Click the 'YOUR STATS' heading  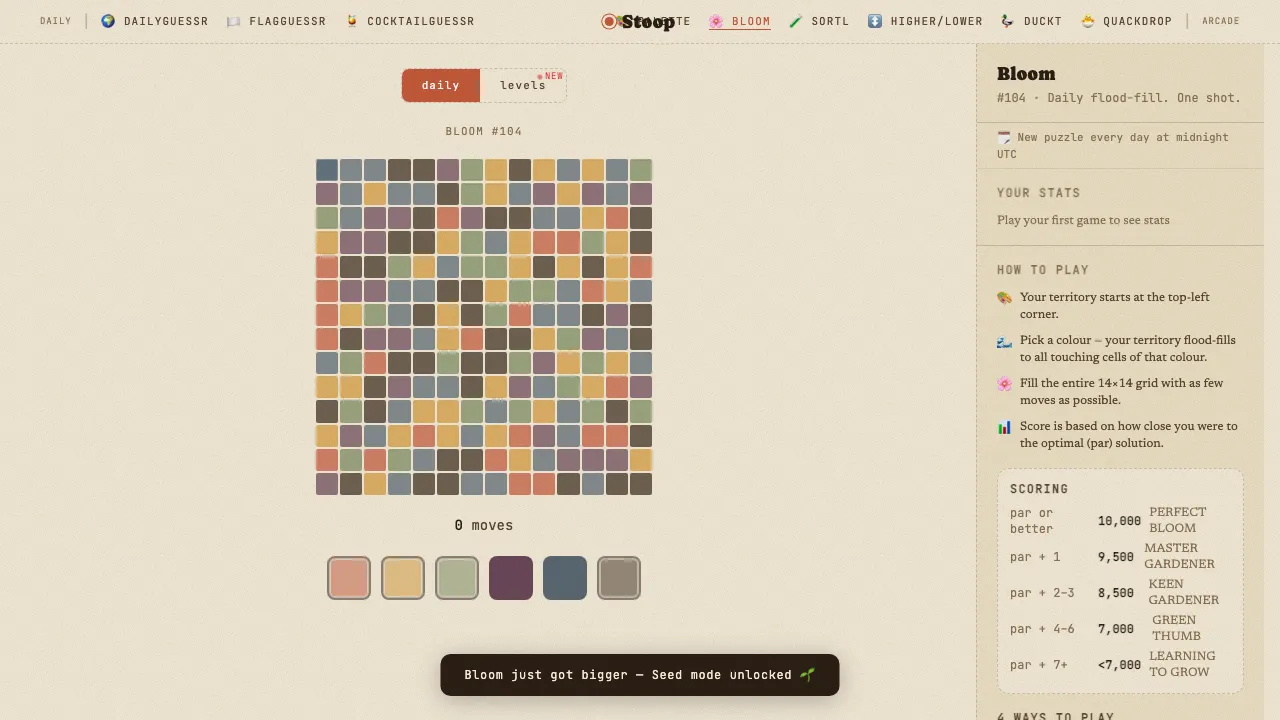click(x=1039, y=193)
